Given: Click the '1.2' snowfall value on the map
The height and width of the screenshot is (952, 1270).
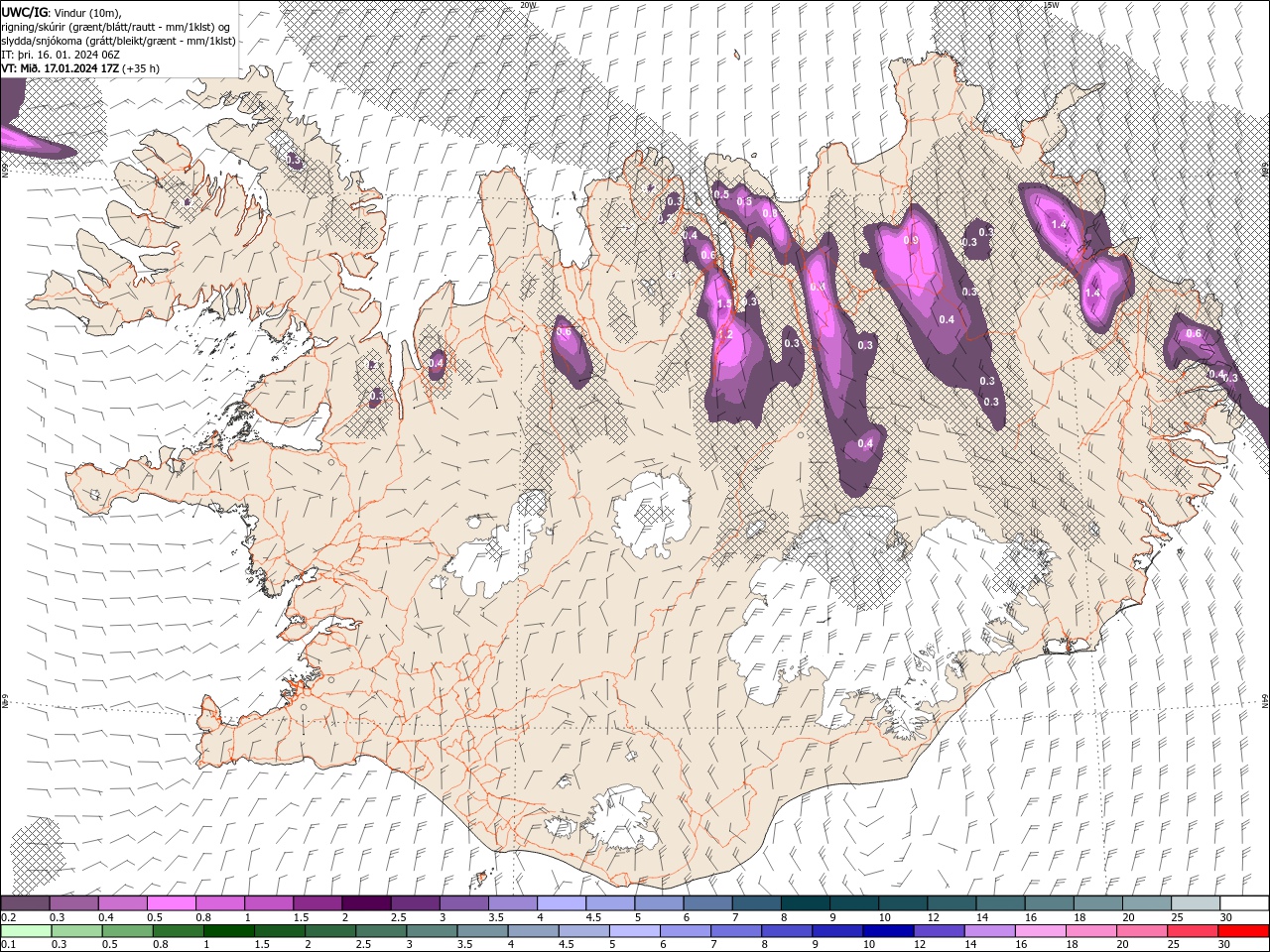Looking at the screenshot, I should (x=724, y=335).
